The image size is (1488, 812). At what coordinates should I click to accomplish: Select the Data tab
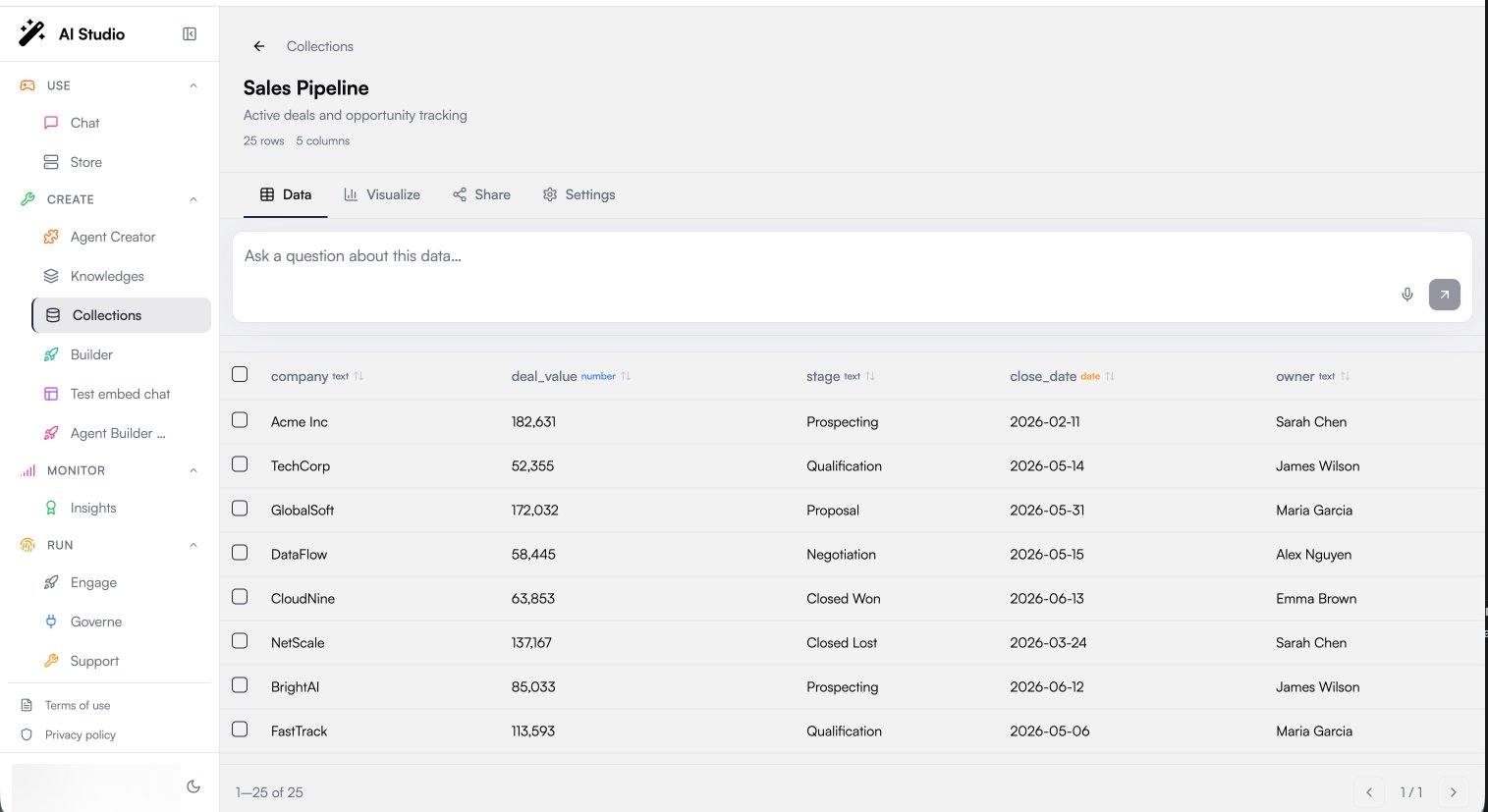pos(286,194)
